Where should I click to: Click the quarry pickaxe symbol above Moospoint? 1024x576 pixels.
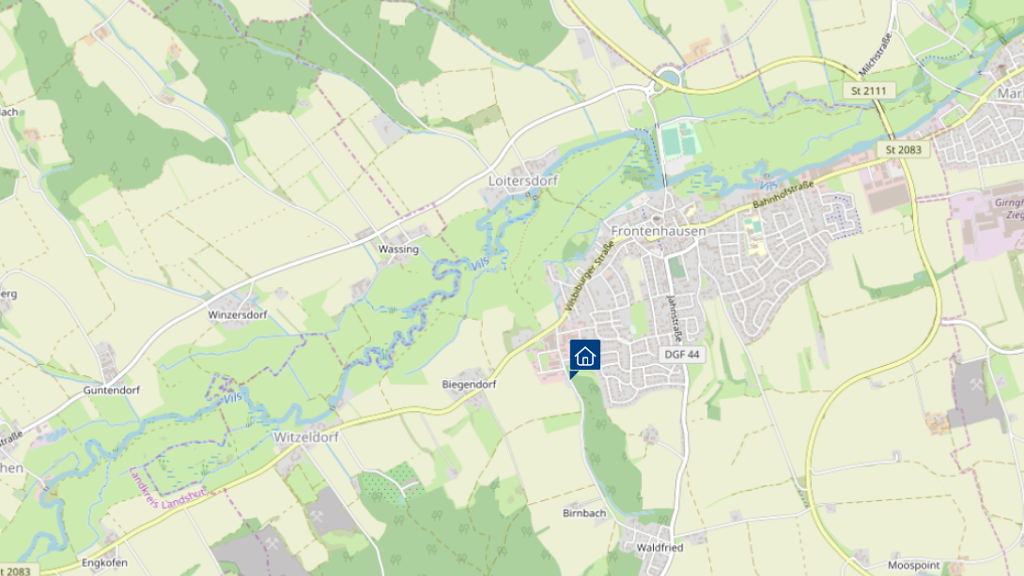tap(977, 385)
